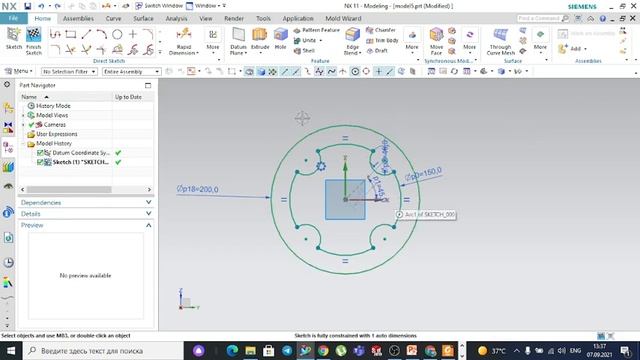Open the Window dropdown in title bar

206,6
